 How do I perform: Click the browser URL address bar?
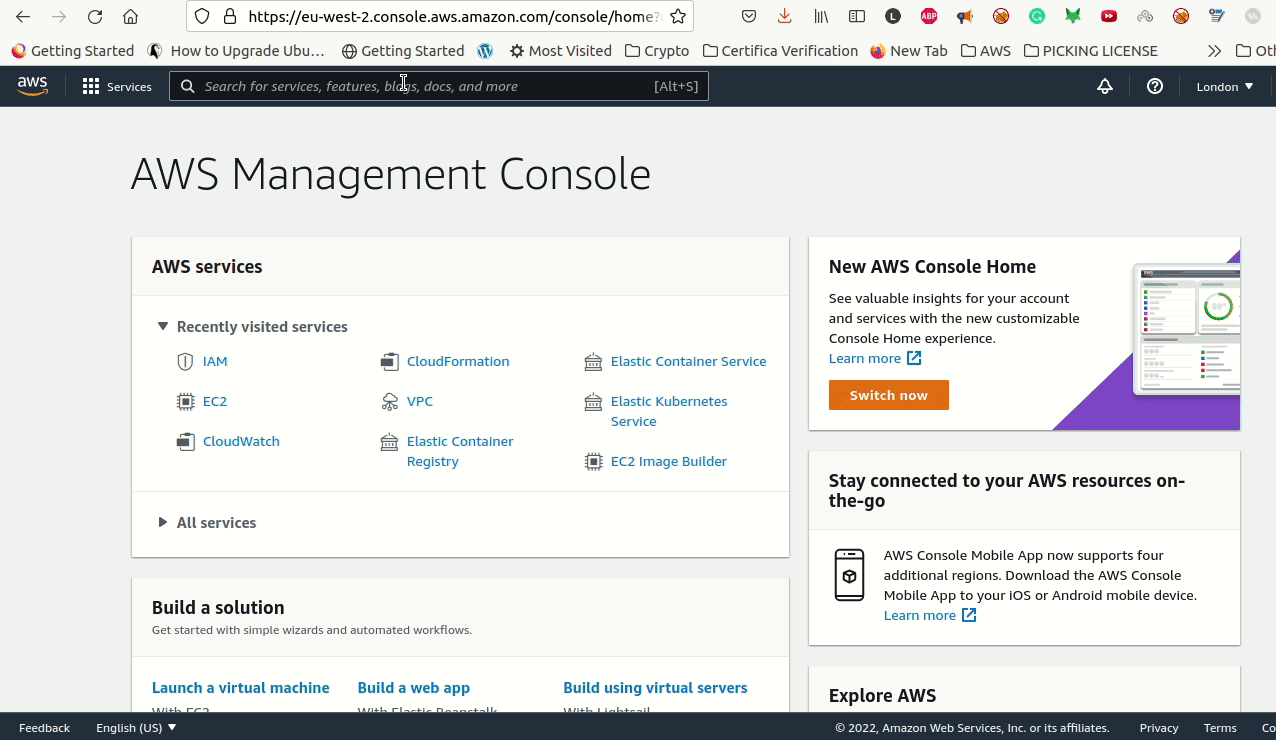(453, 17)
